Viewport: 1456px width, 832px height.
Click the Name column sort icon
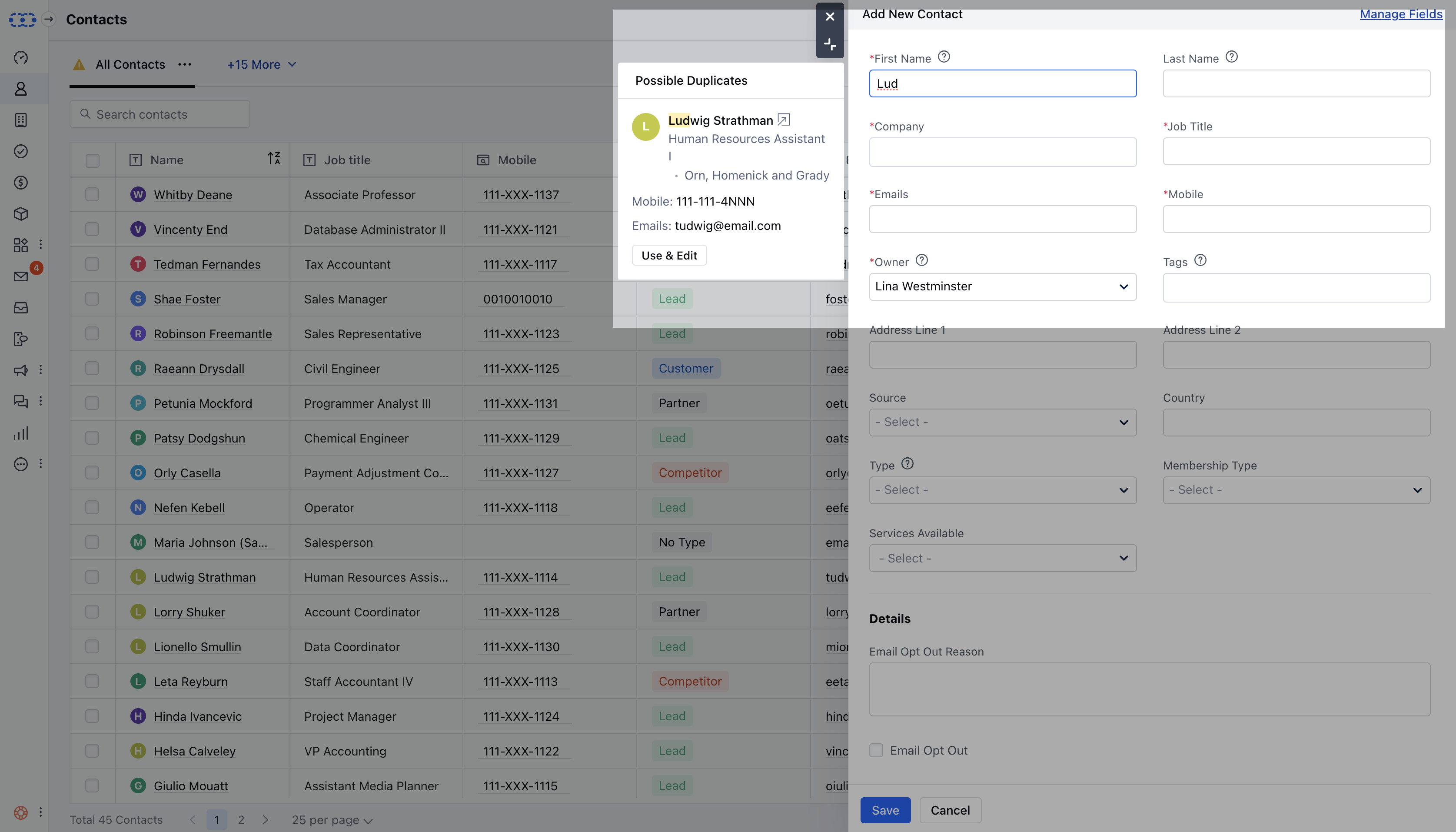[274, 158]
